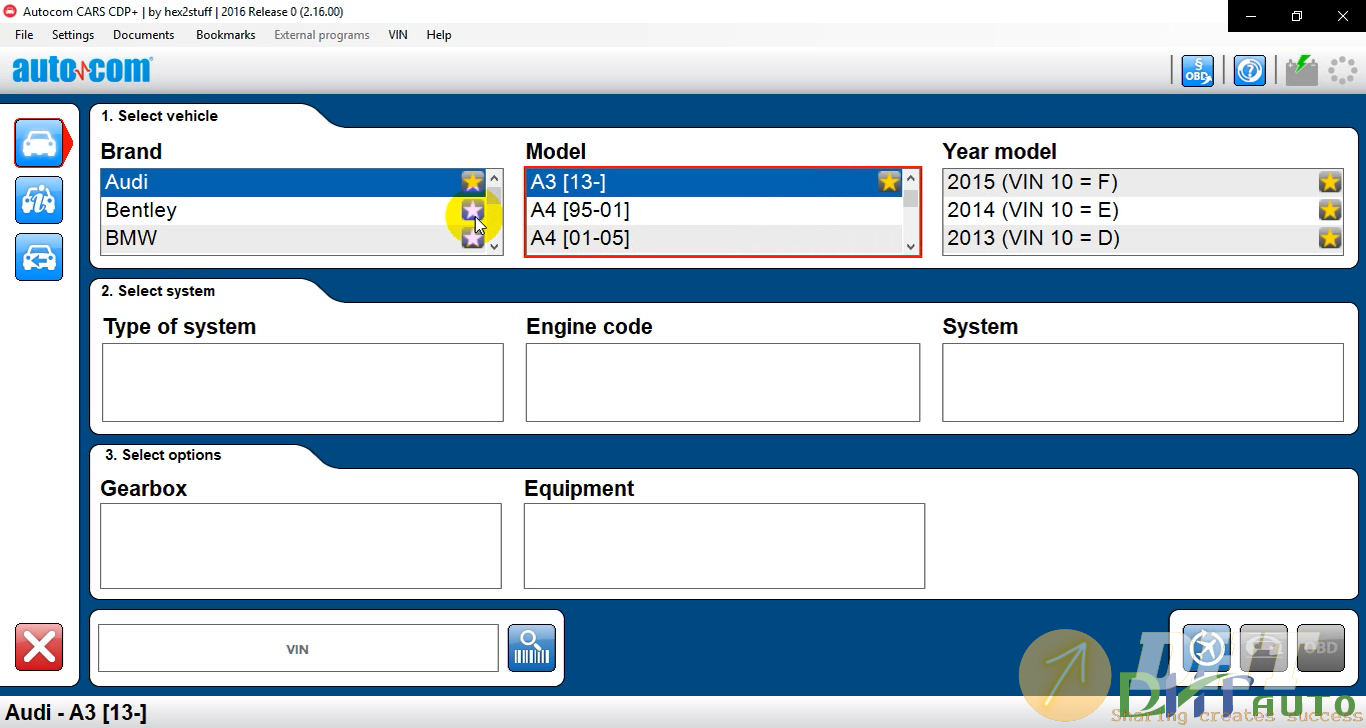
Task: Select Bentley in the Brand list
Action: [293, 210]
